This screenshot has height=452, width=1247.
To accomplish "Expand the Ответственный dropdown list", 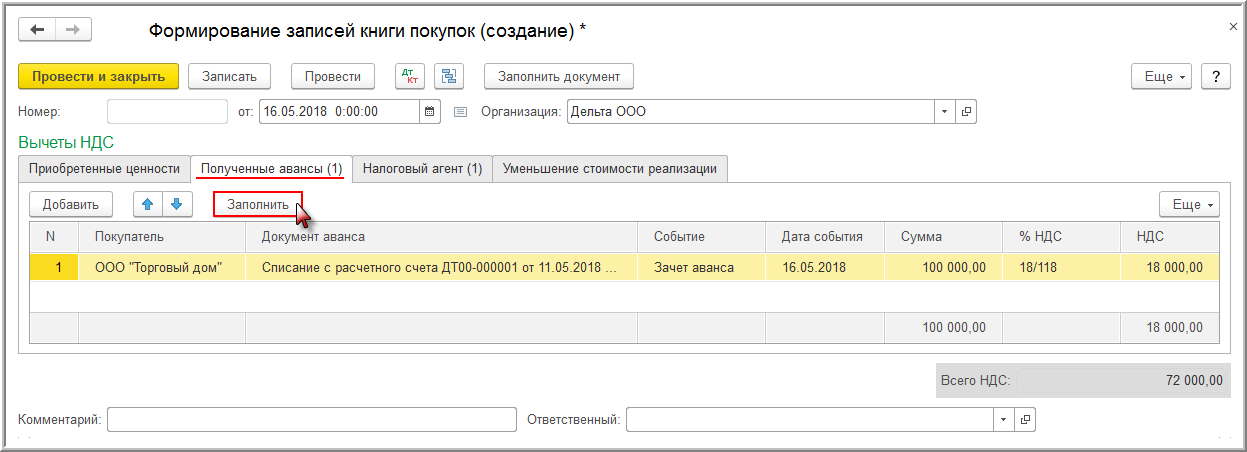I will click(x=1003, y=420).
